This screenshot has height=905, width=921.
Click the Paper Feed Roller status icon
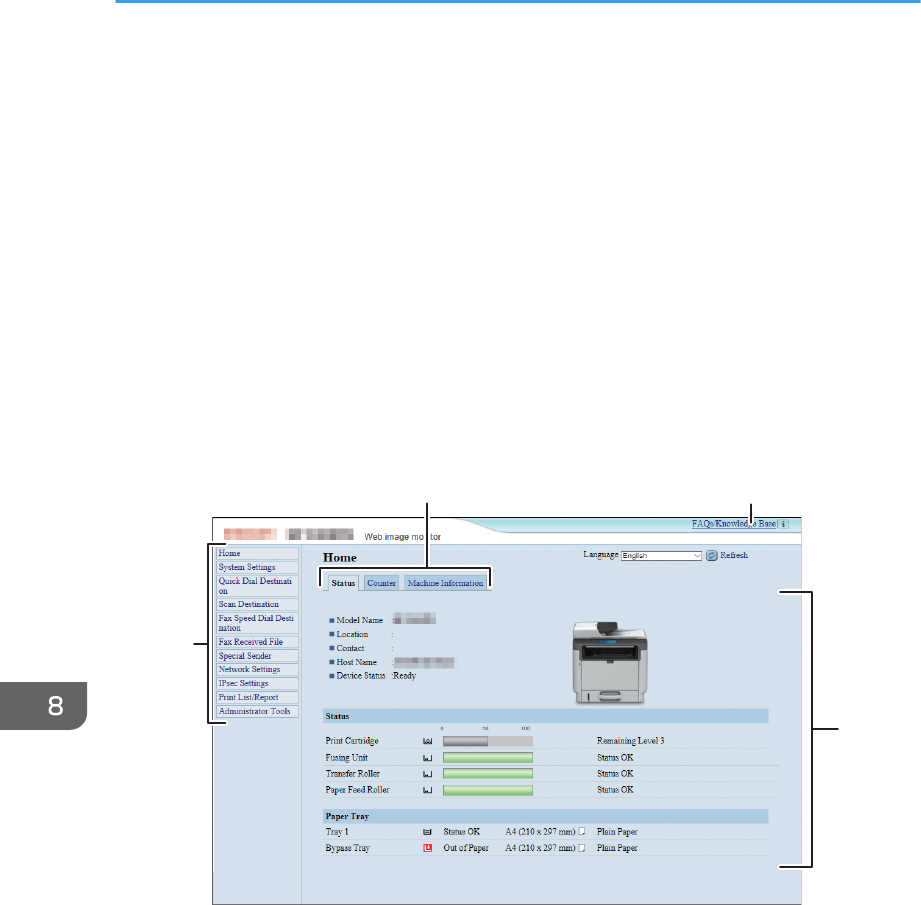tap(428, 790)
